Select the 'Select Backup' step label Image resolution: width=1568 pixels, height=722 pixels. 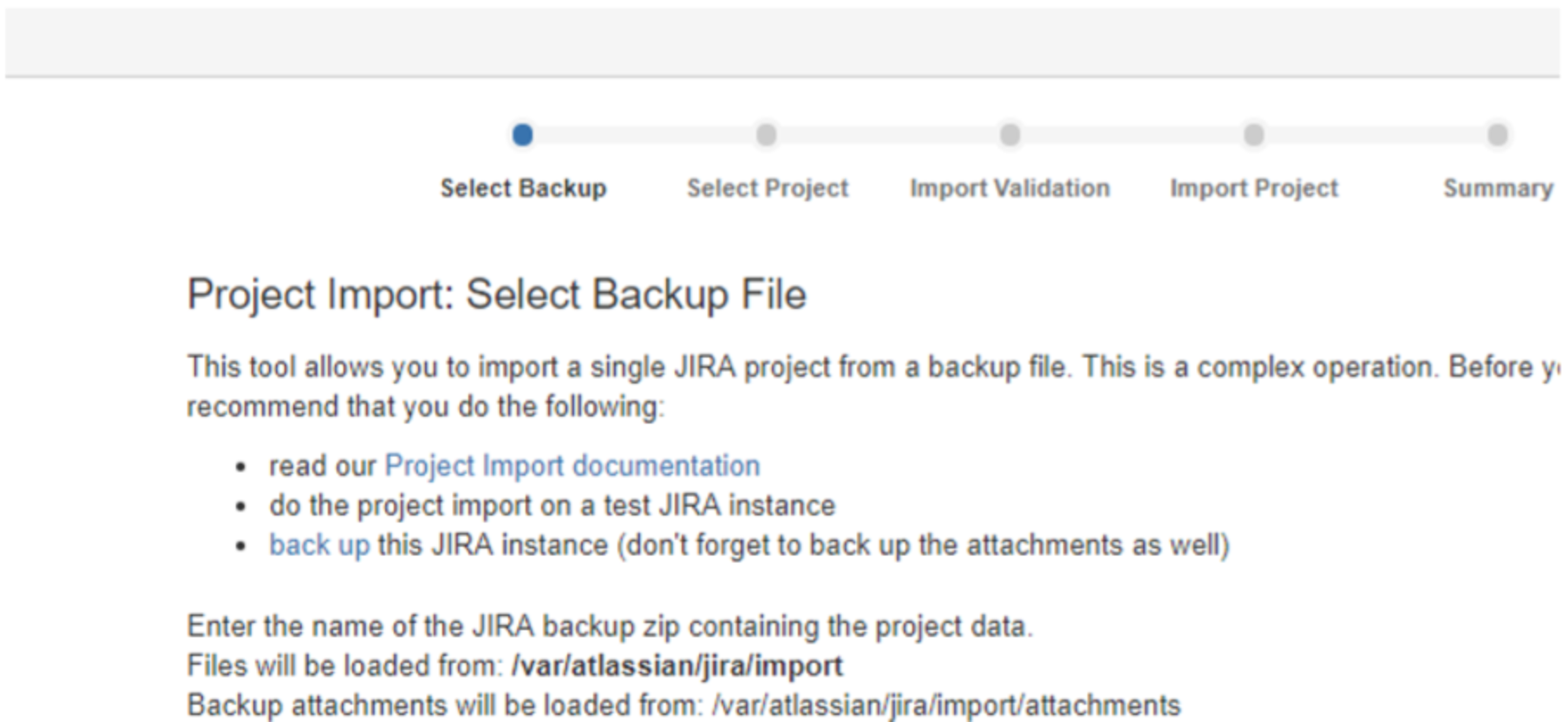click(523, 188)
